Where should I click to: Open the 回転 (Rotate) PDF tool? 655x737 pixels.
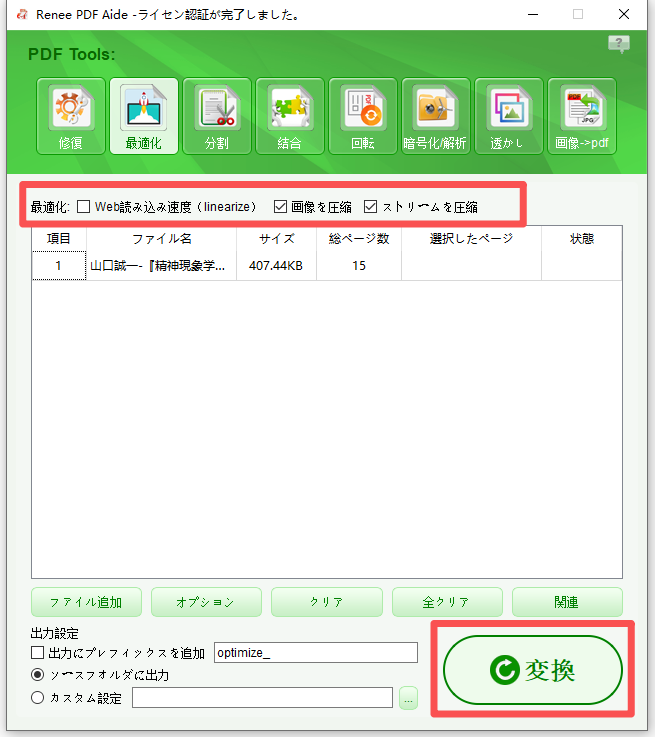[x=363, y=116]
